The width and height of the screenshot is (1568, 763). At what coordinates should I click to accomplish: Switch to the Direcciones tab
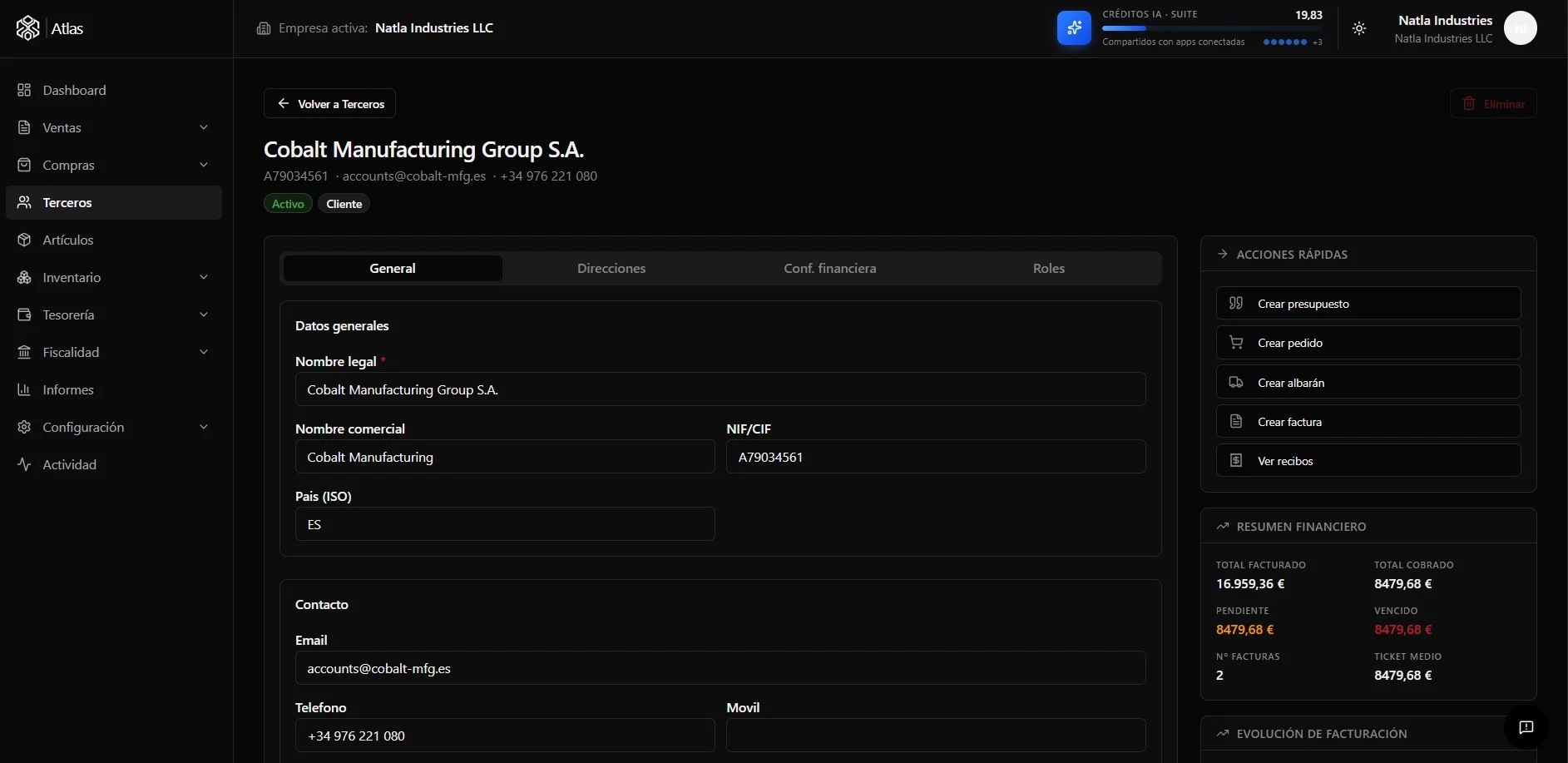pyautogui.click(x=611, y=269)
